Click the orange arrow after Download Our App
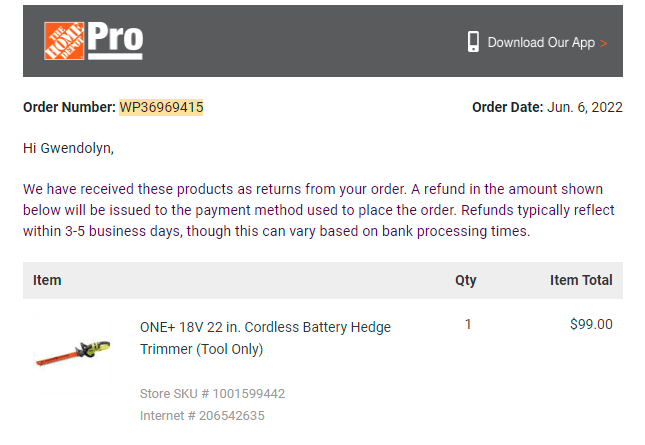The width and height of the screenshot is (645, 445). (603, 43)
